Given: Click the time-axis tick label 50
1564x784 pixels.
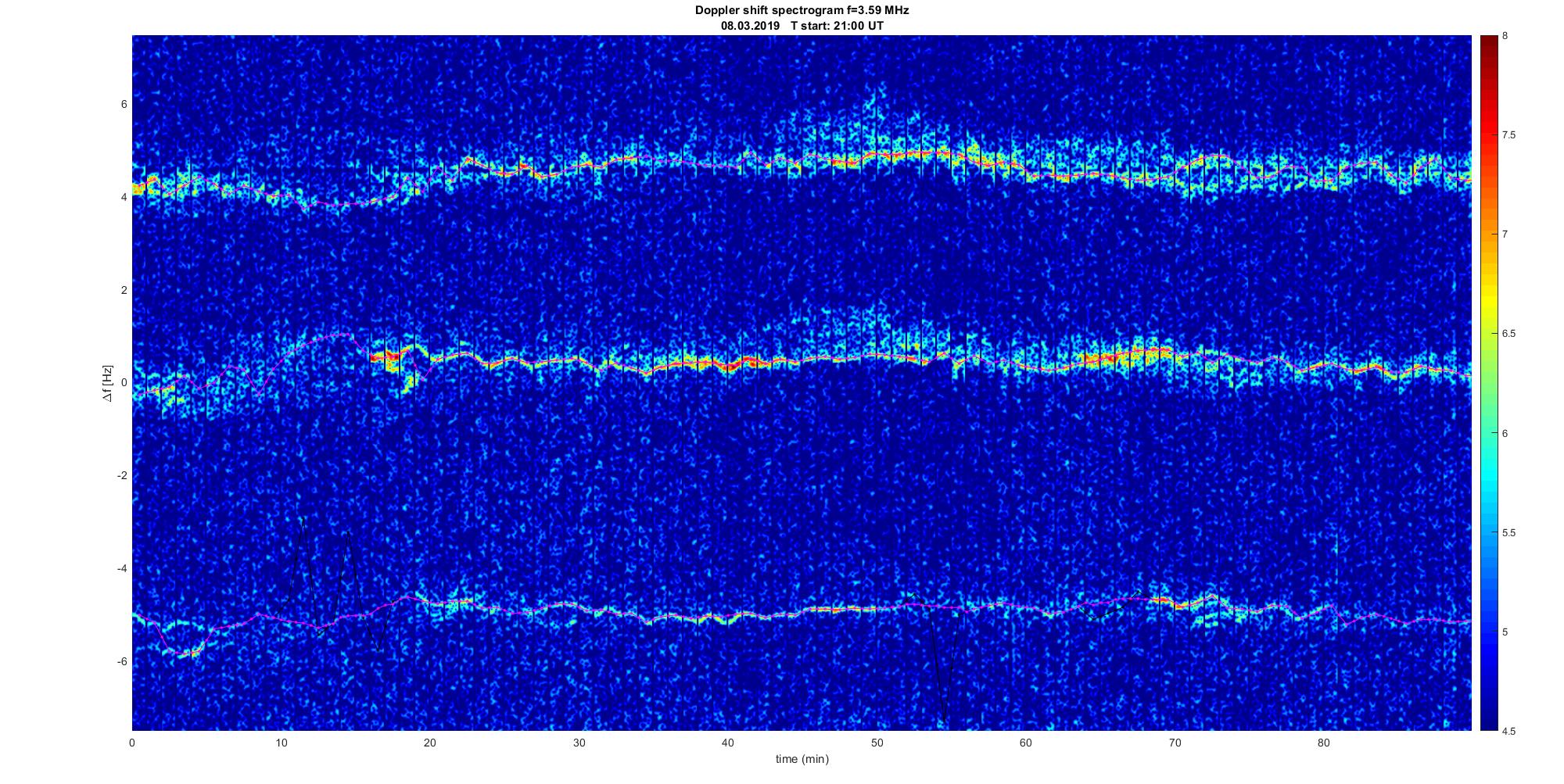Looking at the screenshot, I should click(877, 743).
